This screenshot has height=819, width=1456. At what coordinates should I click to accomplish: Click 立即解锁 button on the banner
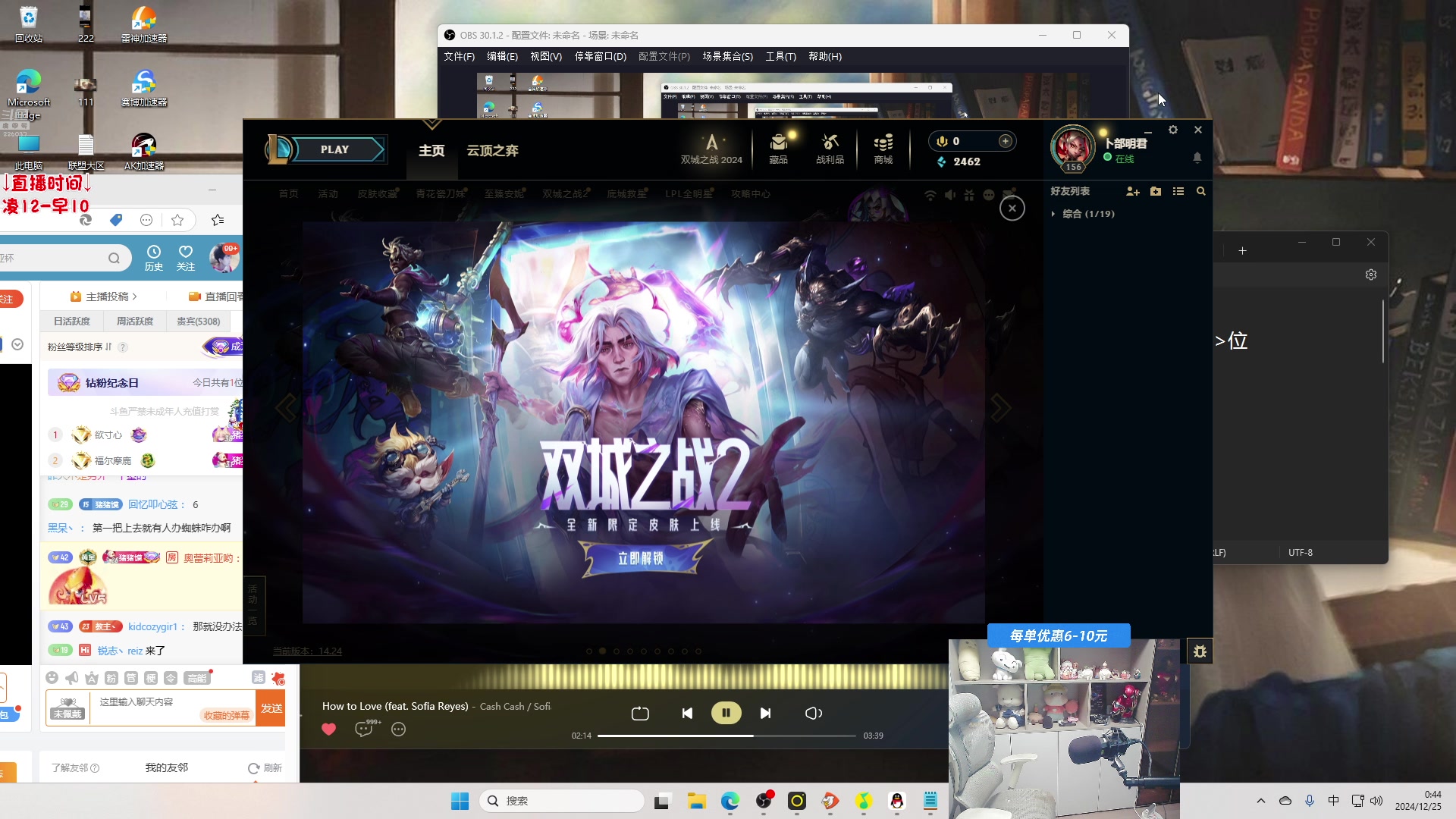point(642,558)
